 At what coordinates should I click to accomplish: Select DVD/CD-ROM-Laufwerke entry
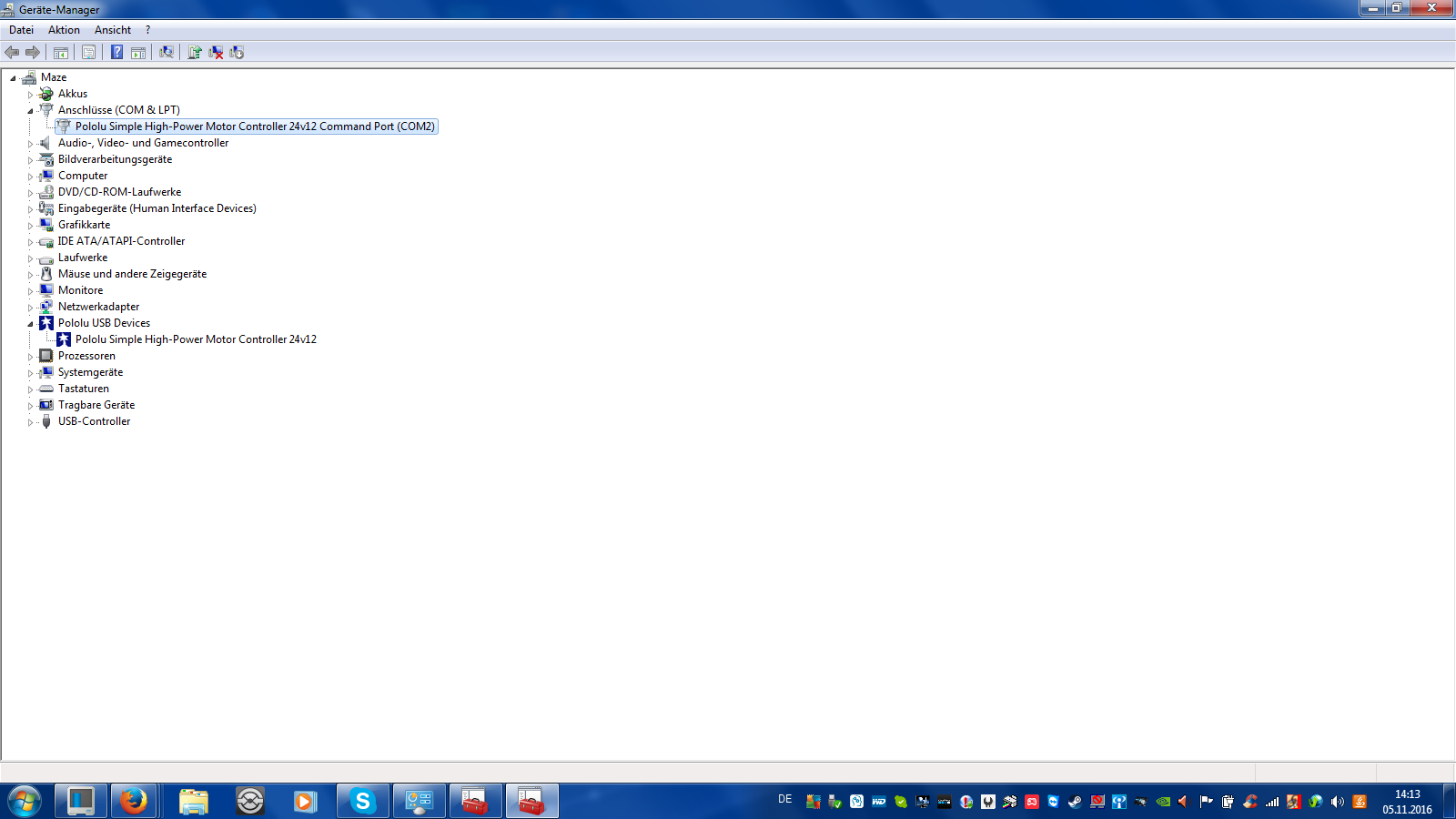click(119, 192)
